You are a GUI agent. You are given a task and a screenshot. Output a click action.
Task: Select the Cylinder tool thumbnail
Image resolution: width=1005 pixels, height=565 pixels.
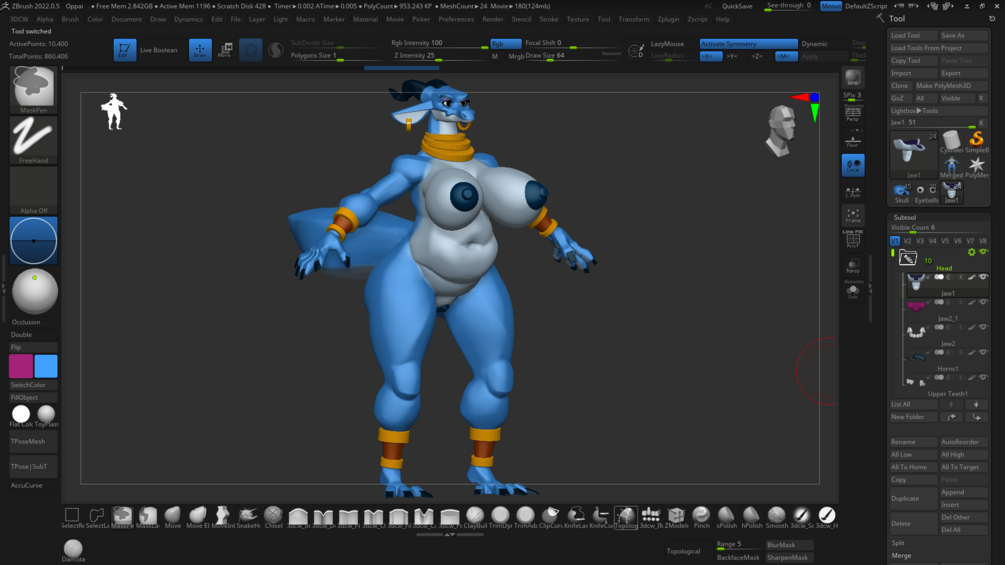click(951, 142)
